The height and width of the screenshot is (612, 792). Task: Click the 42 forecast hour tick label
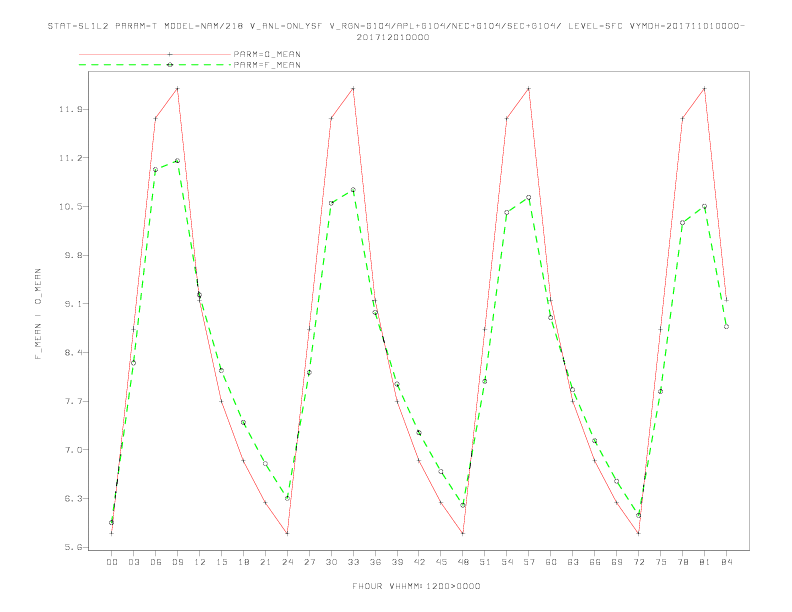419,562
